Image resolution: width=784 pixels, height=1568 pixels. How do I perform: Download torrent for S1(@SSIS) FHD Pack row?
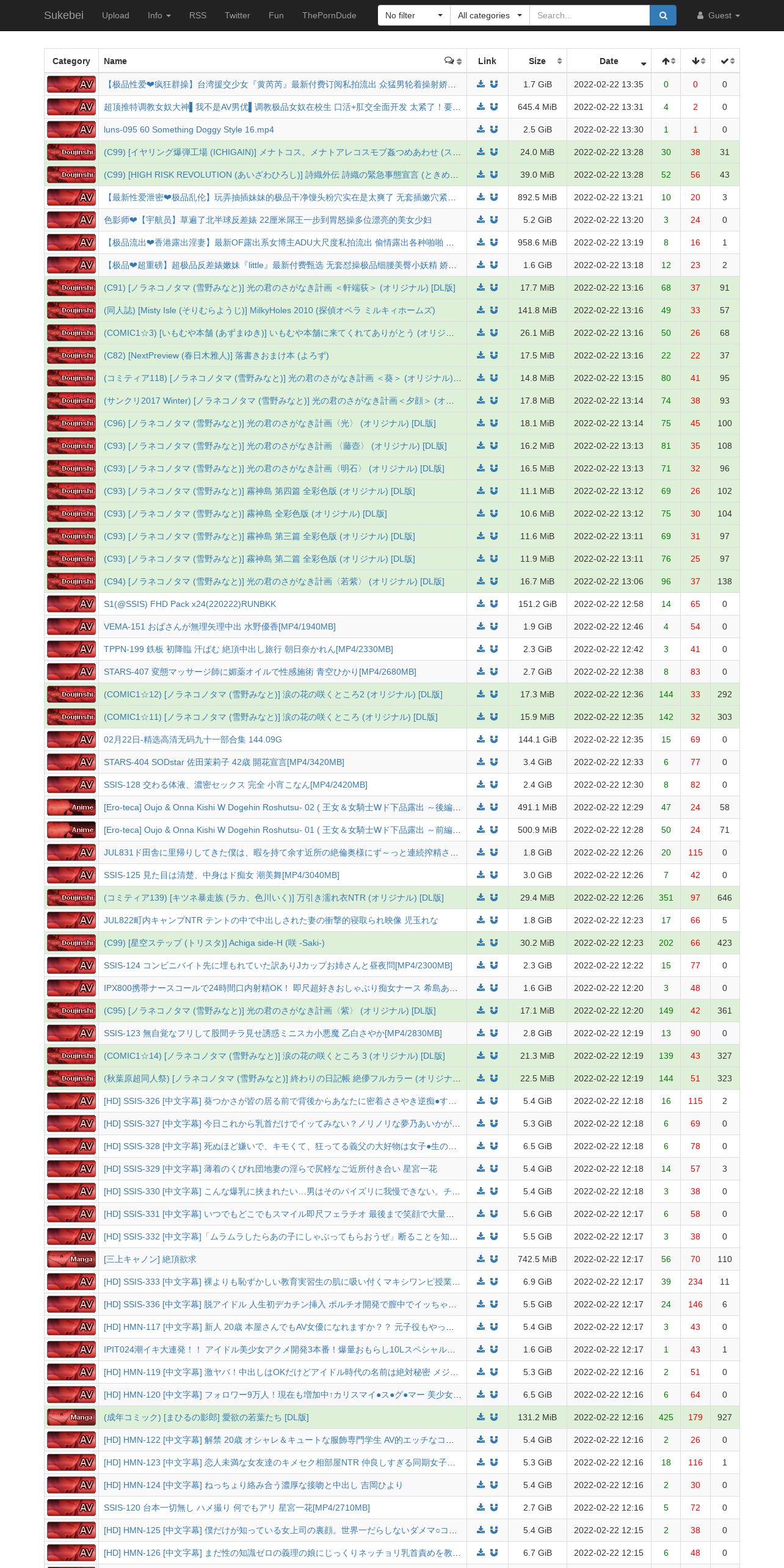(481, 604)
